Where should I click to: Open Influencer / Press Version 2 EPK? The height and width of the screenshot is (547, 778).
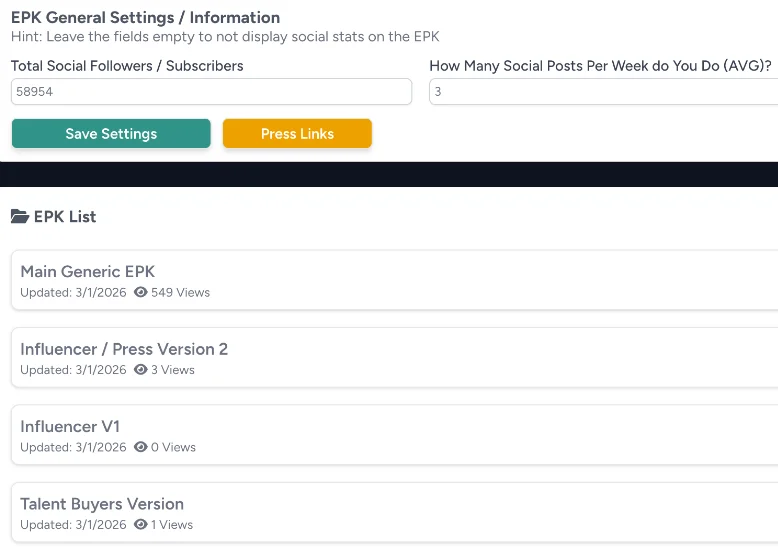pyautogui.click(x=124, y=349)
